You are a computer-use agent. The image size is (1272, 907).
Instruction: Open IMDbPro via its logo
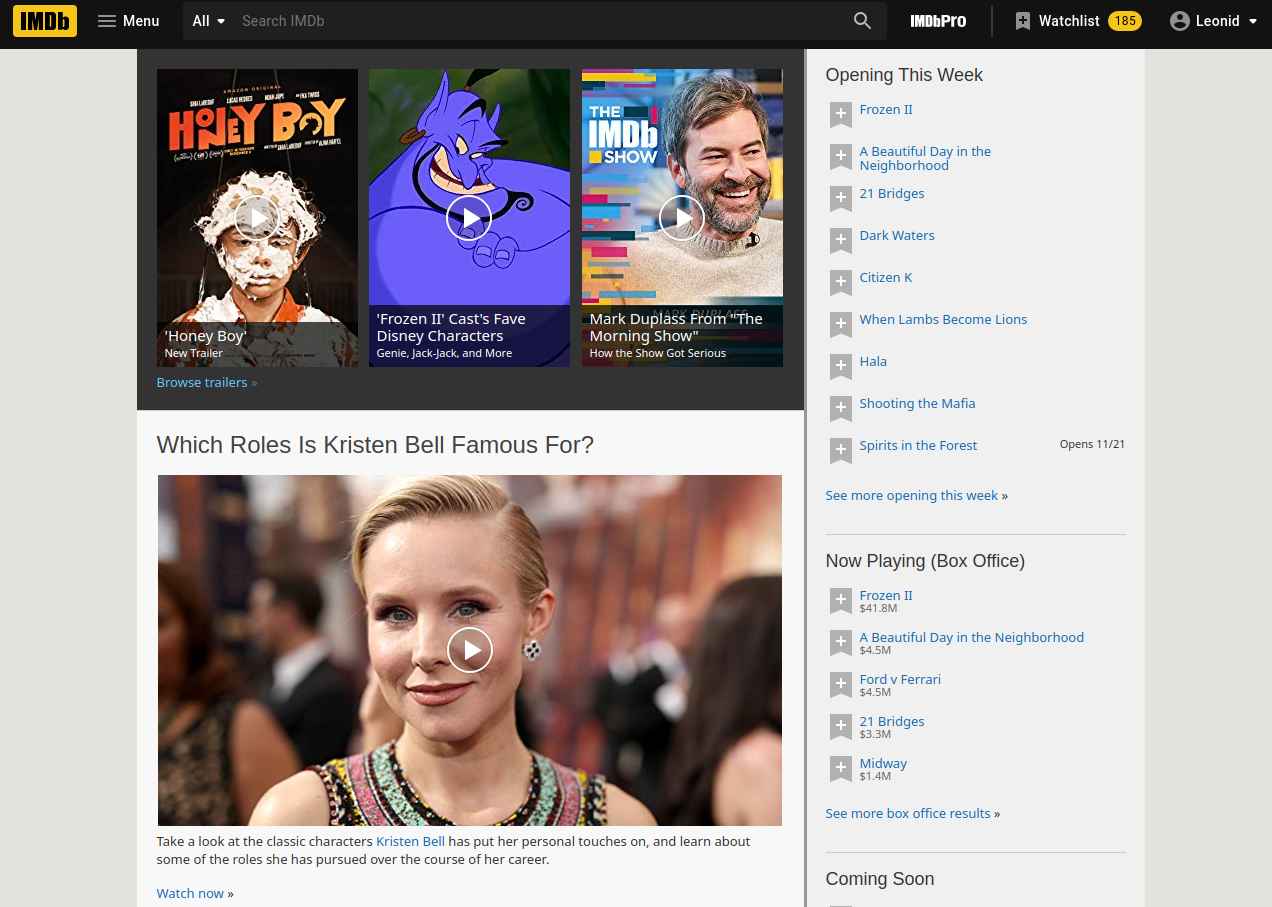(937, 20)
